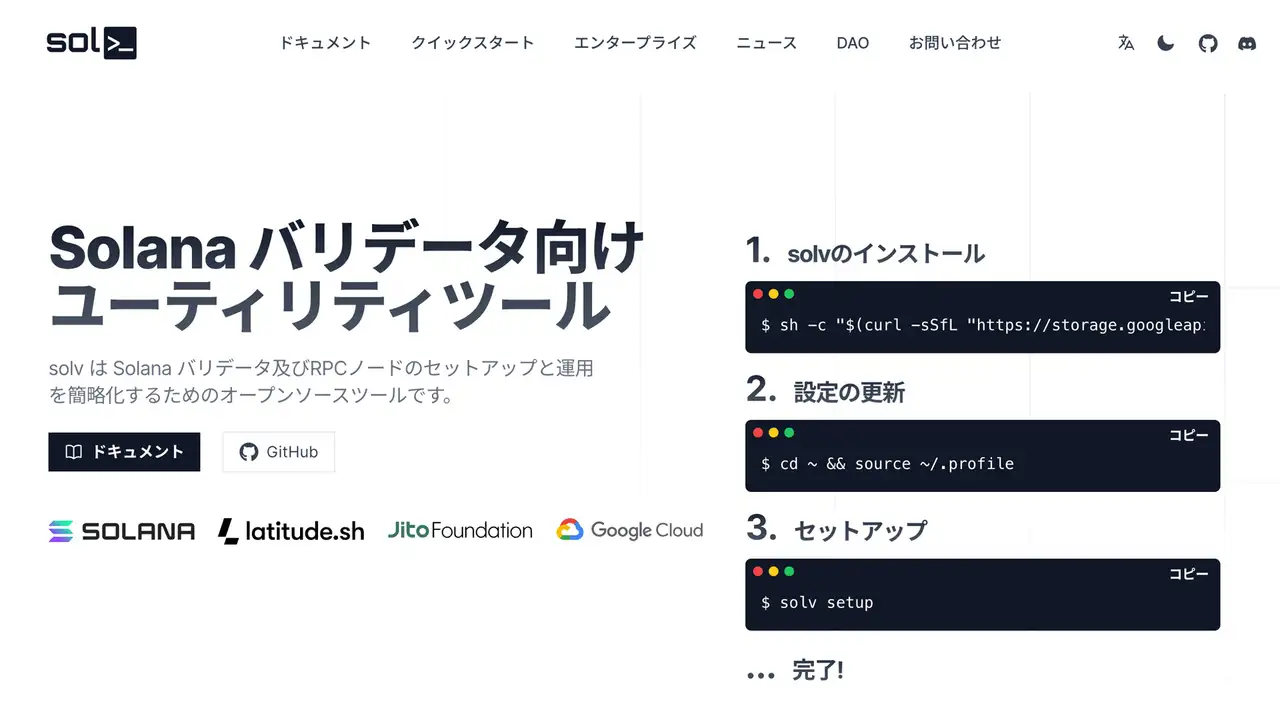Copy the source profile command
This screenshot has height=720, width=1280.
point(1188,435)
